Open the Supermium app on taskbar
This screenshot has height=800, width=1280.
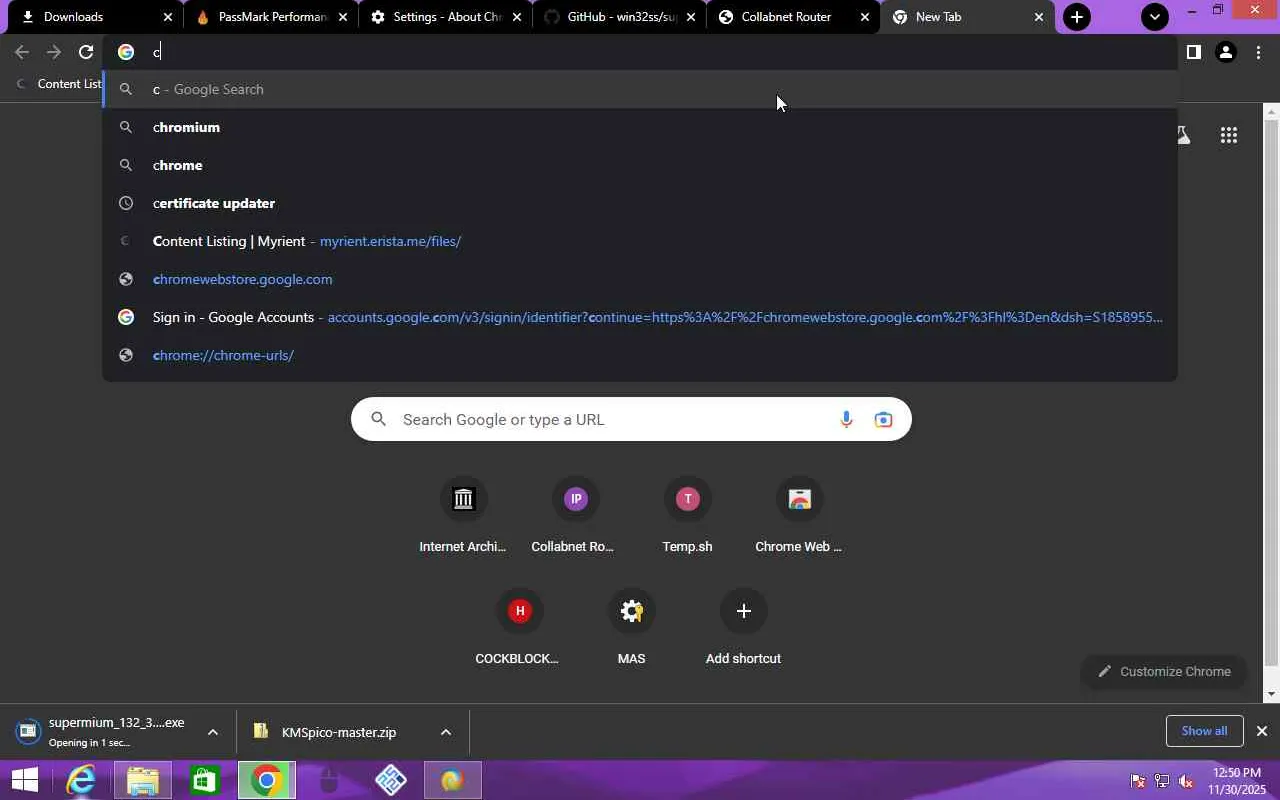tap(453, 781)
